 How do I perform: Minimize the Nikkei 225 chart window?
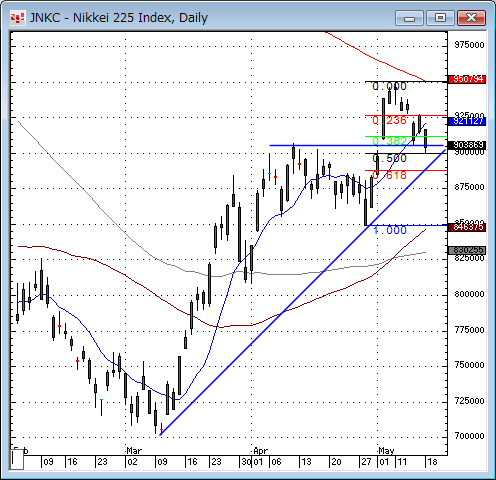pos(409,18)
